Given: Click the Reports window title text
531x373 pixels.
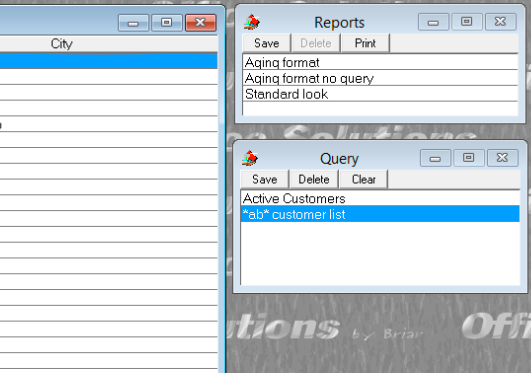Looking at the screenshot, I should coord(339,23).
